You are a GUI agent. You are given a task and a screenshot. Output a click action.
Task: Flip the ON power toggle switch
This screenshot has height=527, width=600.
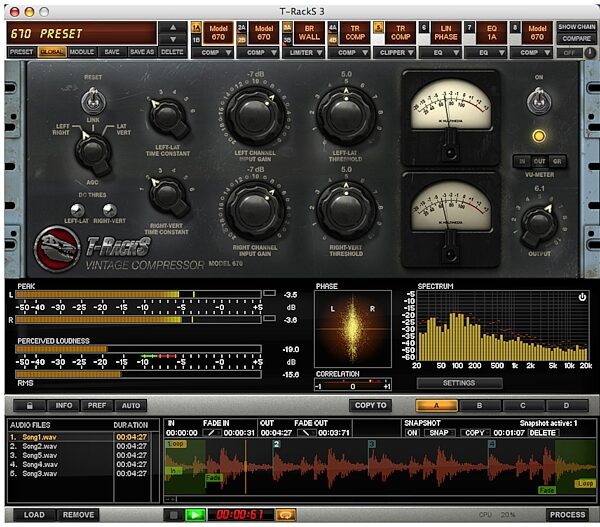(x=539, y=101)
